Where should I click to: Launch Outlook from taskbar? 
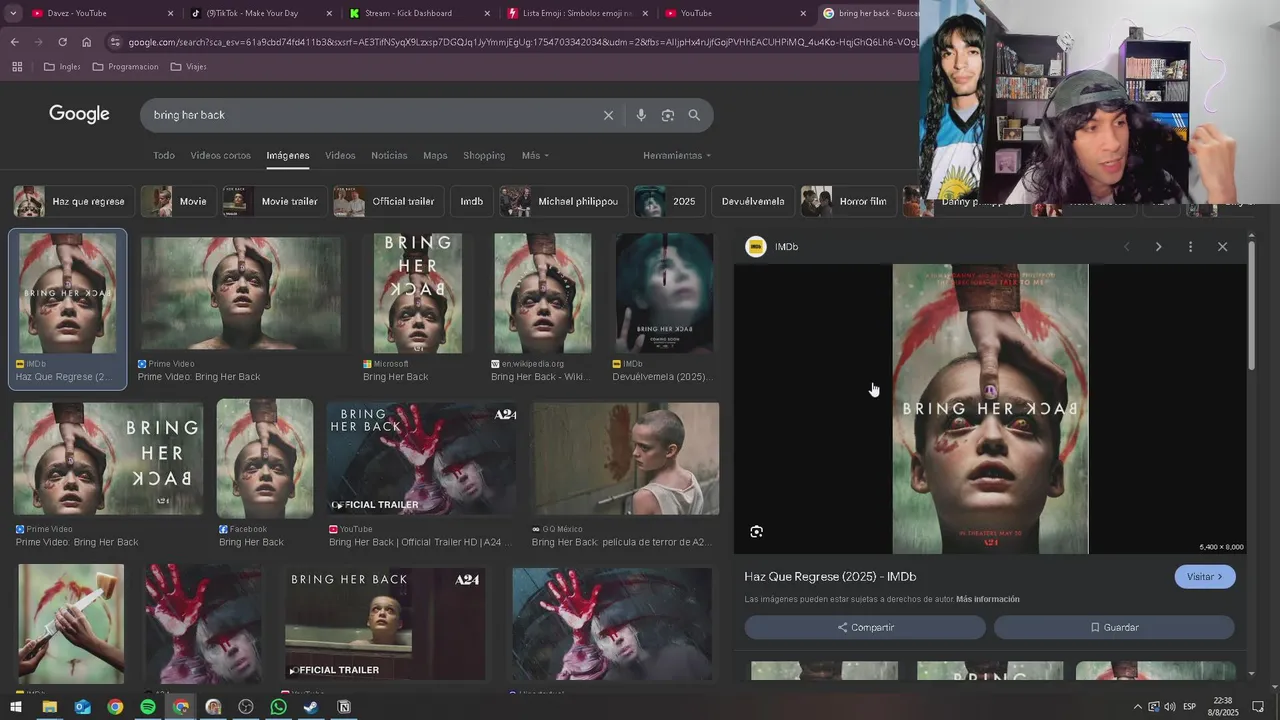click(x=82, y=707)
